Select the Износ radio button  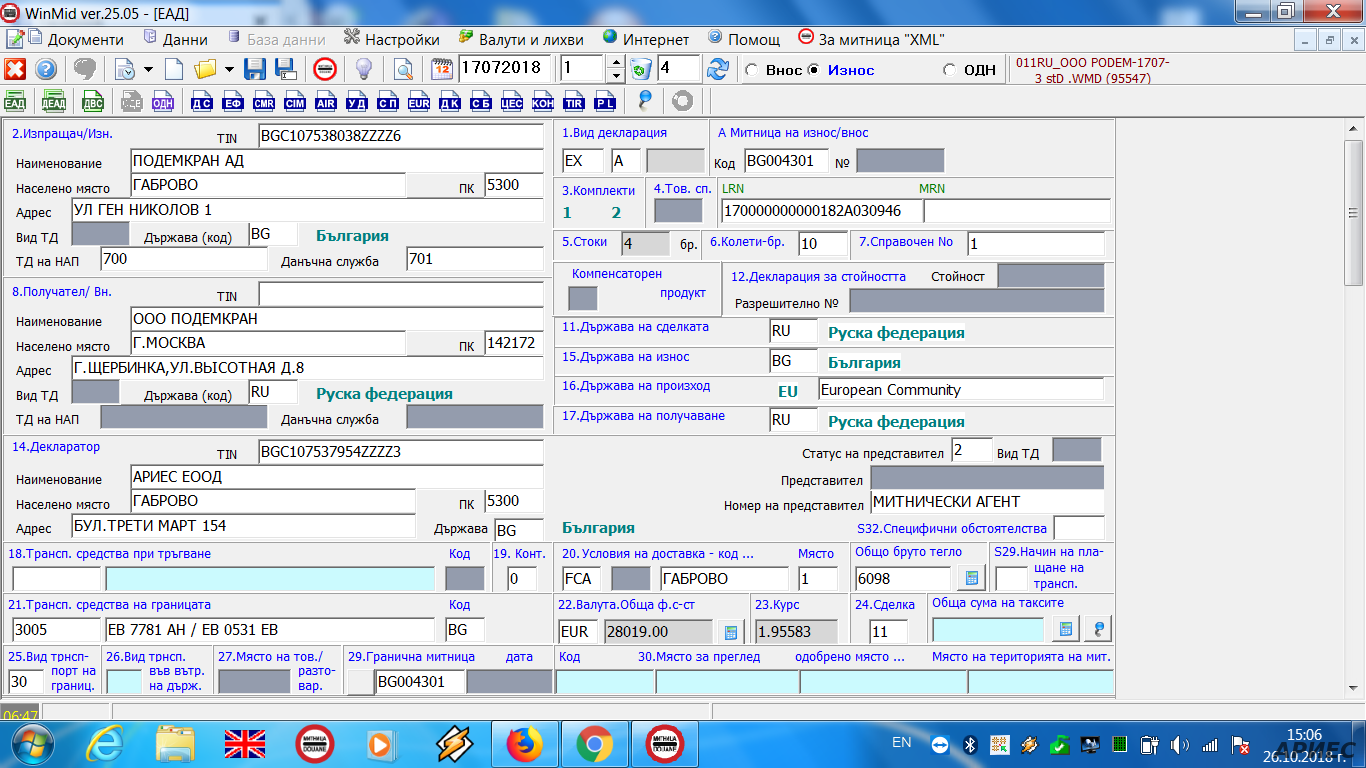(x=814, y=70)
